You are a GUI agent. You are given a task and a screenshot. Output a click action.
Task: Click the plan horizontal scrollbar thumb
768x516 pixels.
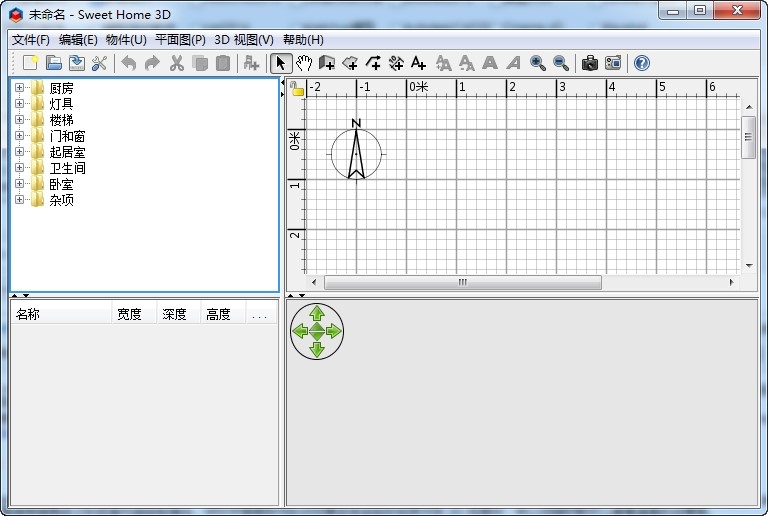[462, 283]
